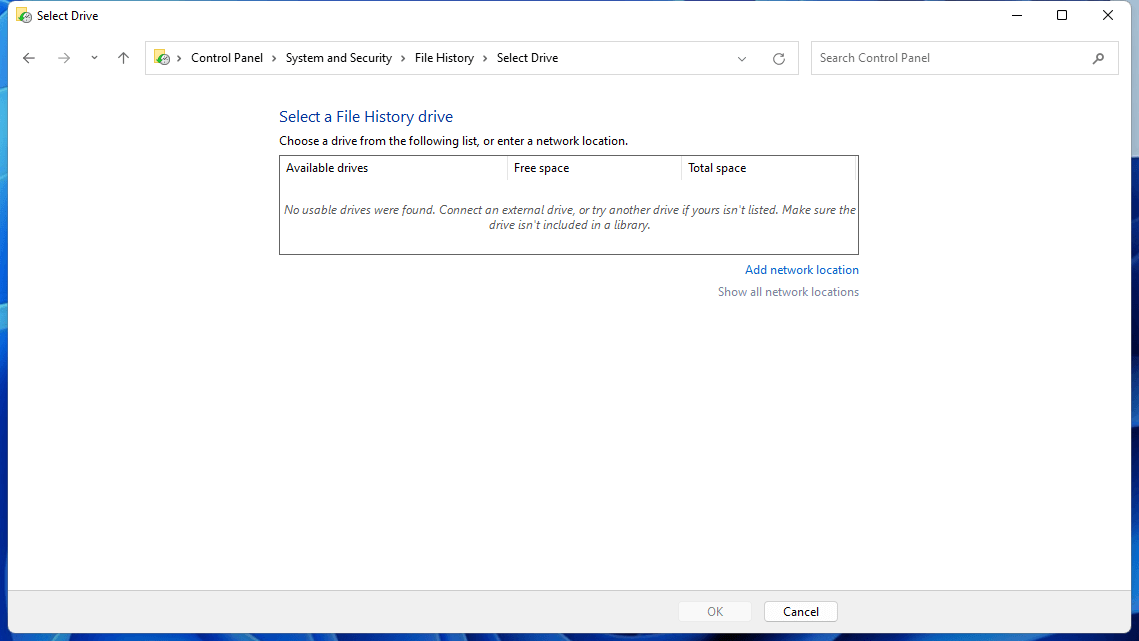Expand chevron after File History breadcrumb
1139x641 pixels.
pyautogui.click(x=485, y=58)
